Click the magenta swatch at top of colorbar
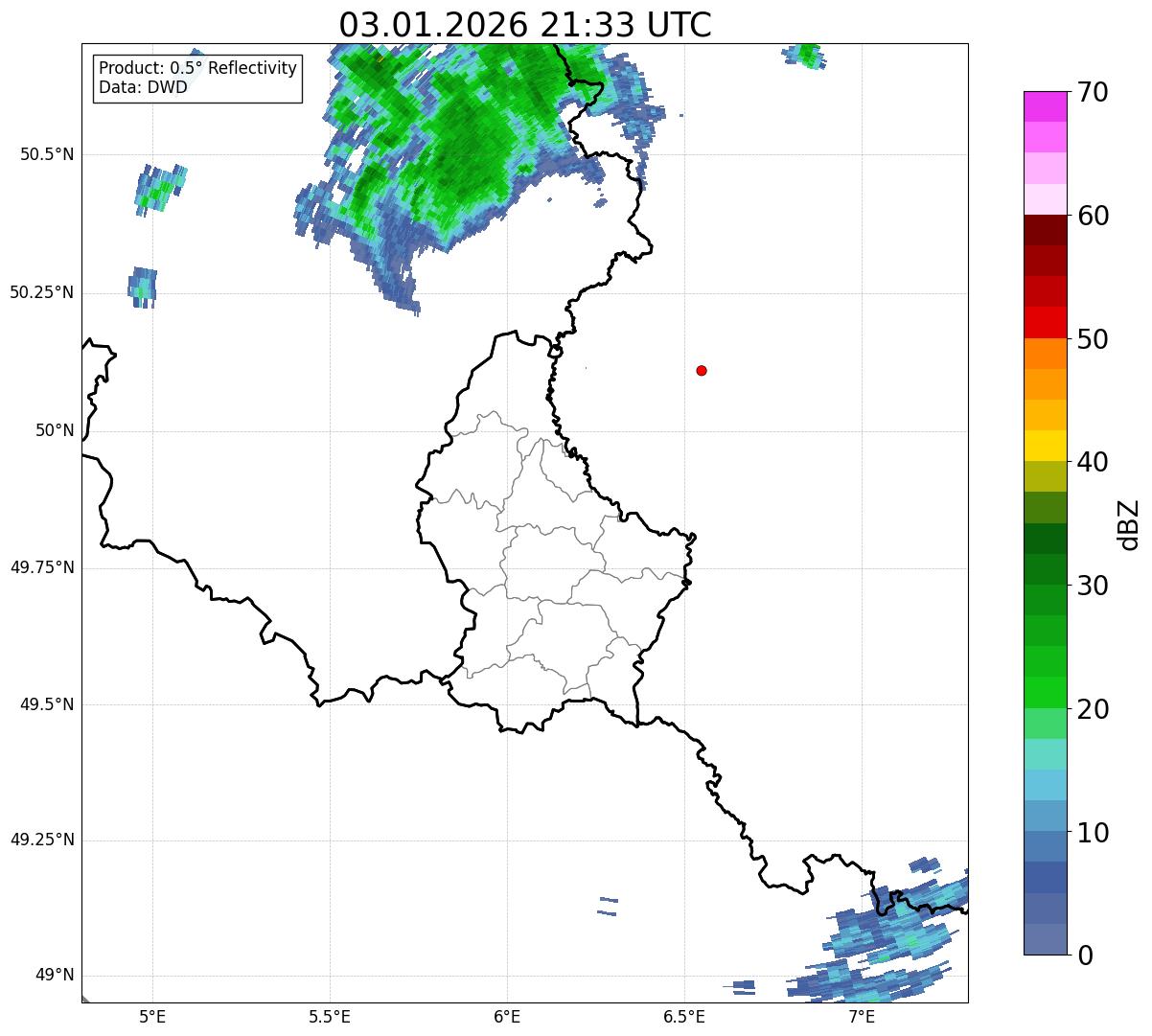This screenshot has width=1152, height=1036. coord(1045,106)
